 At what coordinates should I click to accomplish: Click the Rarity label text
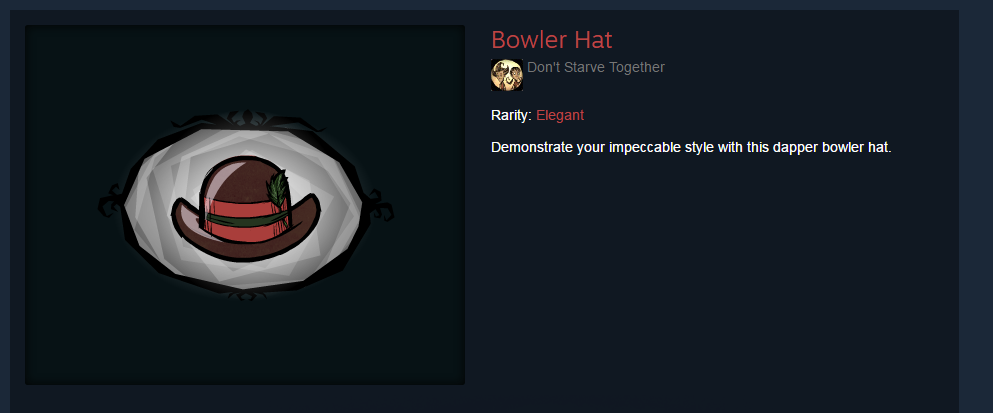pos(511,115)
